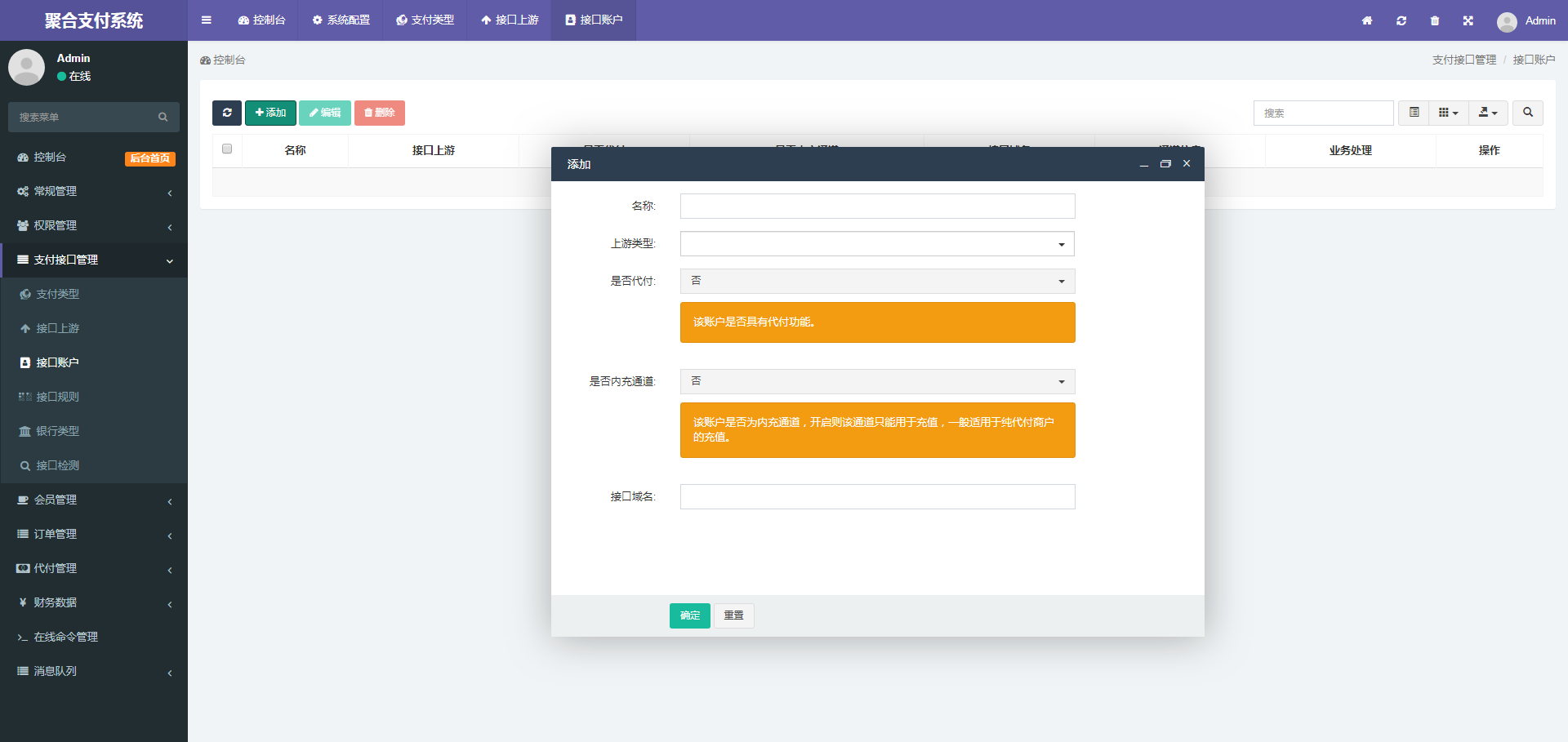
Task: Open the 上游类型 dropdown
Action: 877,244
